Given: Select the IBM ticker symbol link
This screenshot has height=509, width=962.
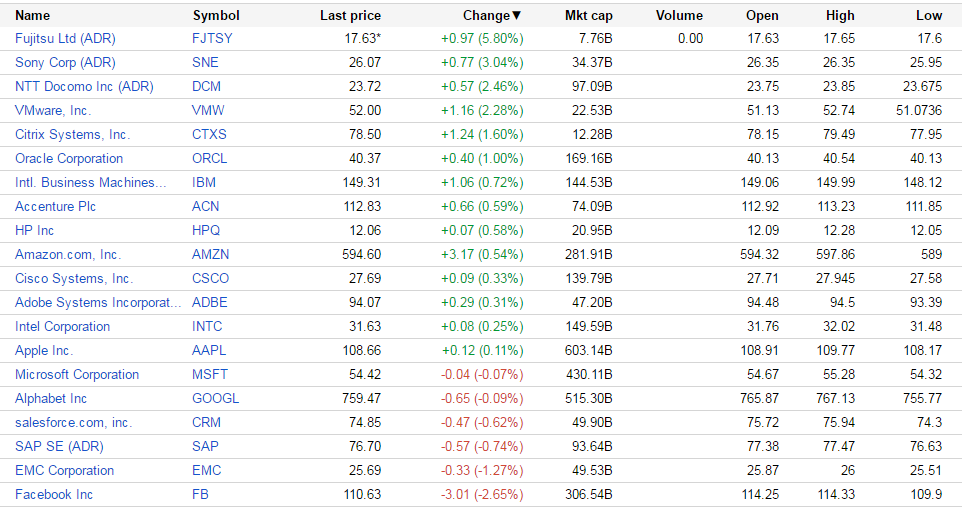Looking at the screenshot, I should point(204,182).
